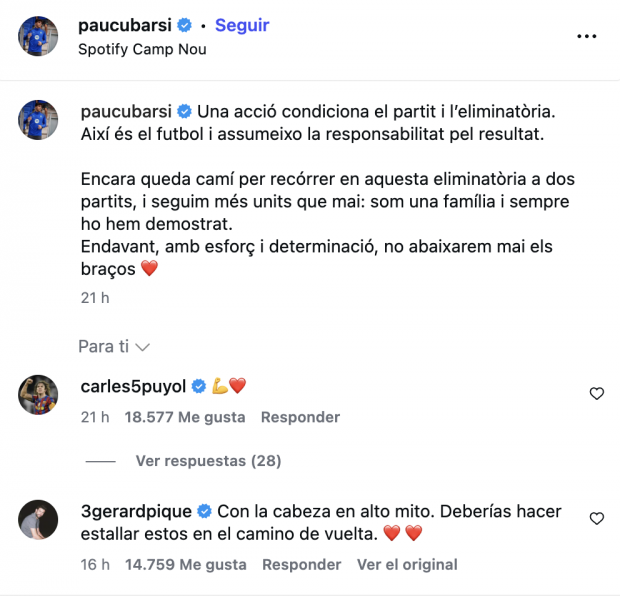Open the three-dot more options menu

click(587, 36)
